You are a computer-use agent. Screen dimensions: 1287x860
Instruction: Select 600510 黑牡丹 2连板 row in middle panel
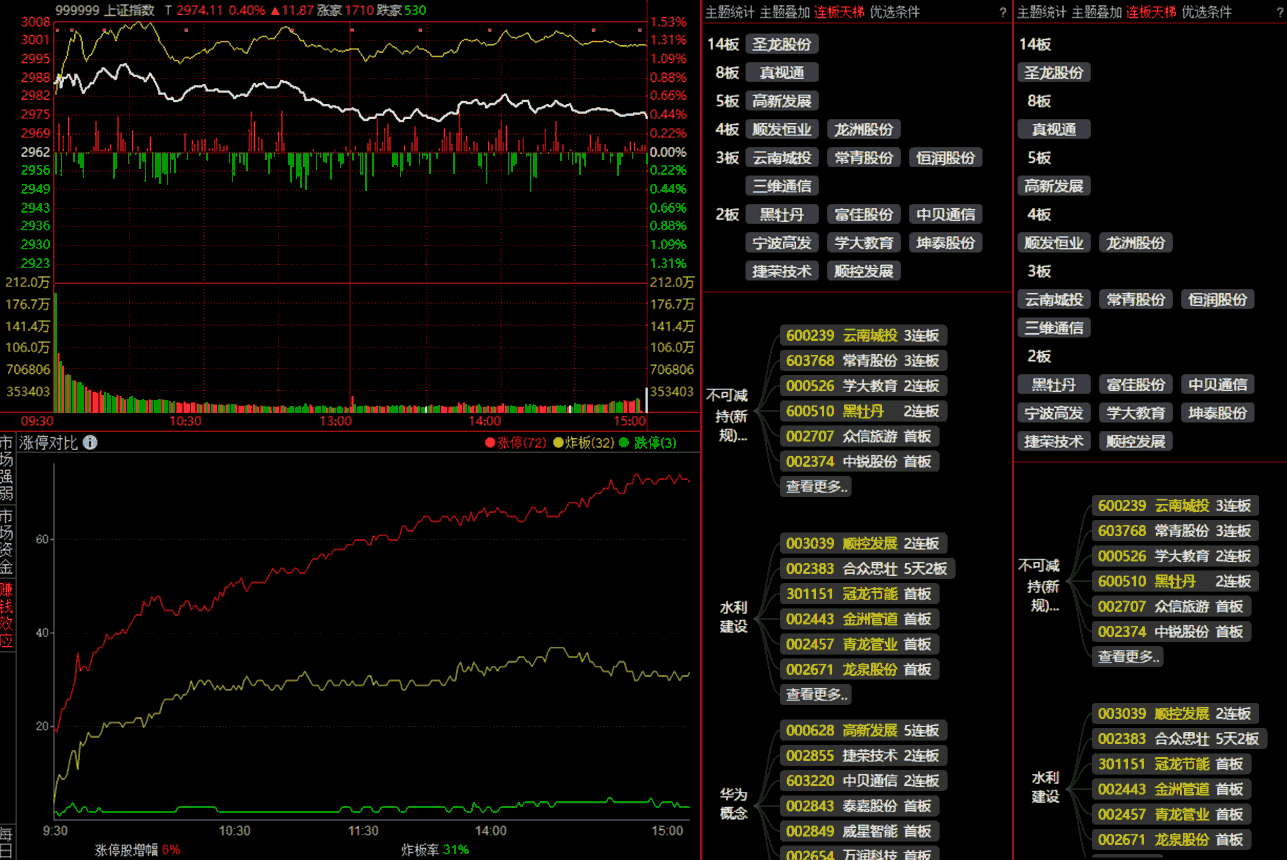pyautogui.click(x=863, y=411)
